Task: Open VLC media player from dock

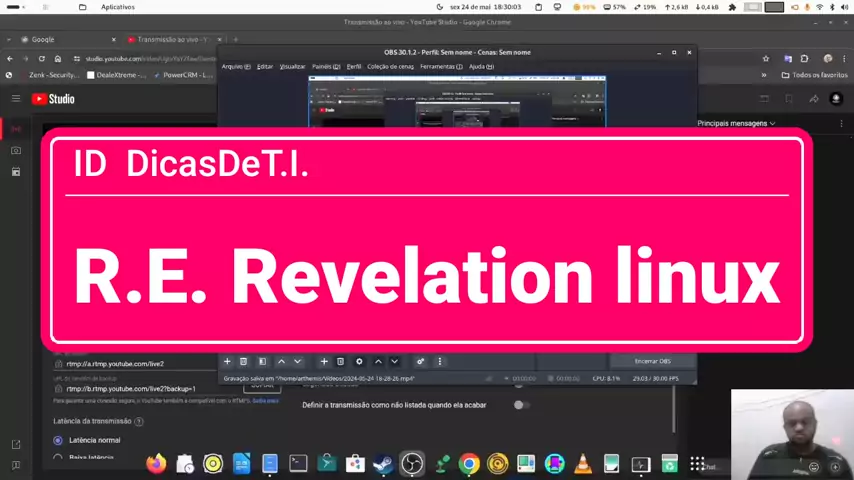Action: pos(583,463)
